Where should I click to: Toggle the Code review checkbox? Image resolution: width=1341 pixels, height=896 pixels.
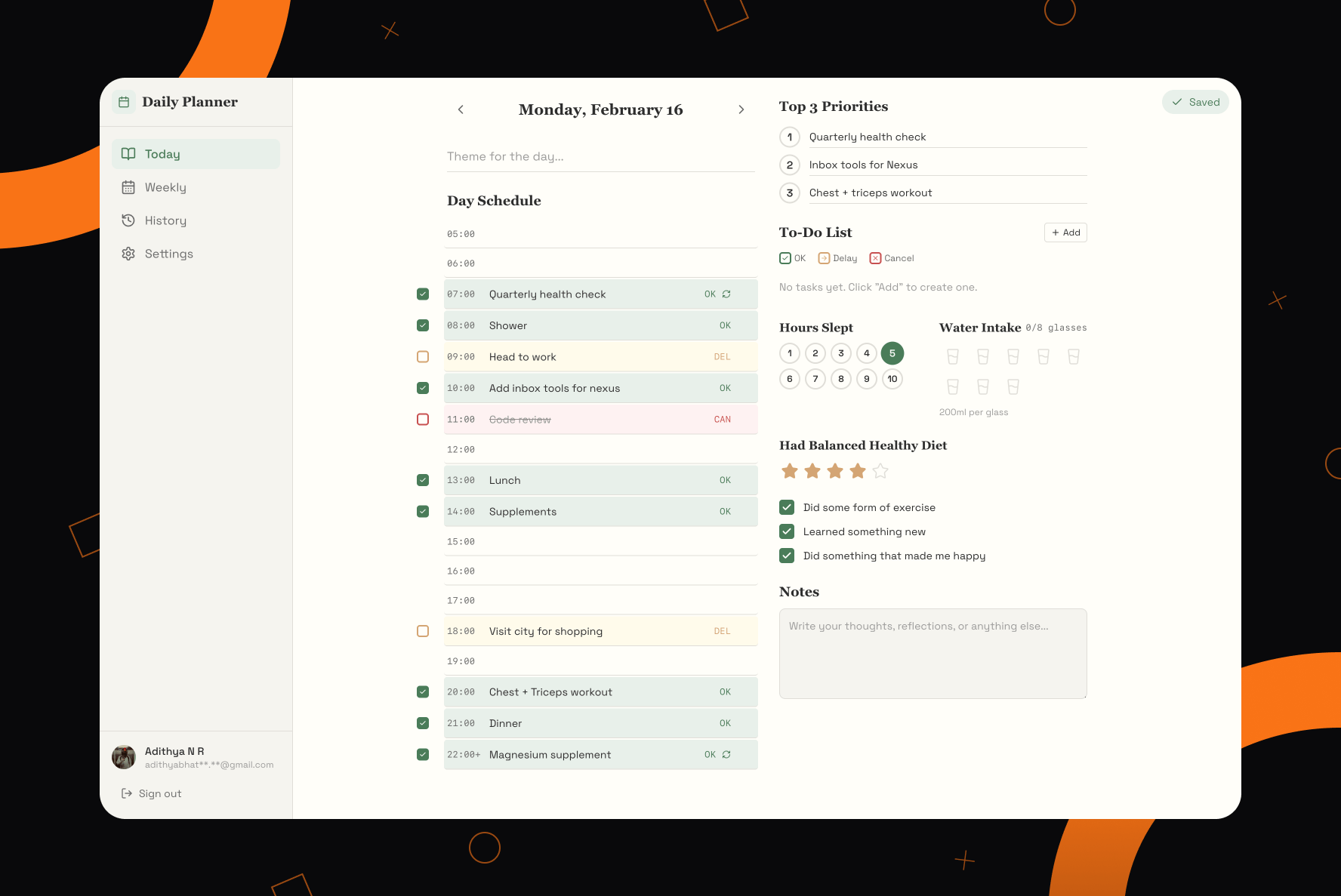423,420
